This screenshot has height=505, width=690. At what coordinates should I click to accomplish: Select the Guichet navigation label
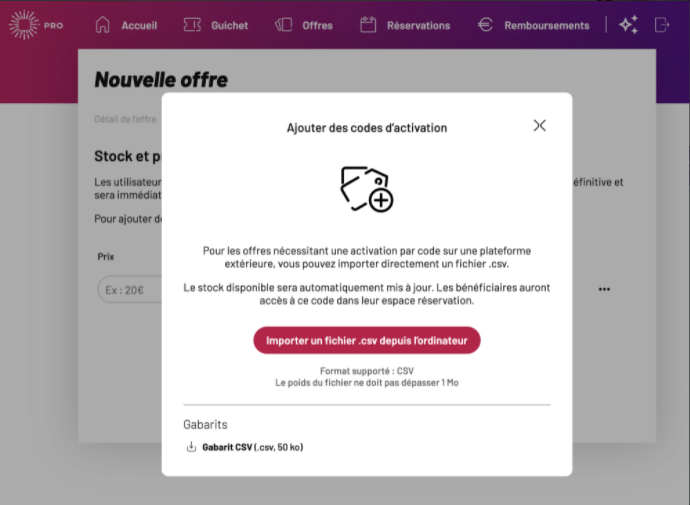pos(229,26)
